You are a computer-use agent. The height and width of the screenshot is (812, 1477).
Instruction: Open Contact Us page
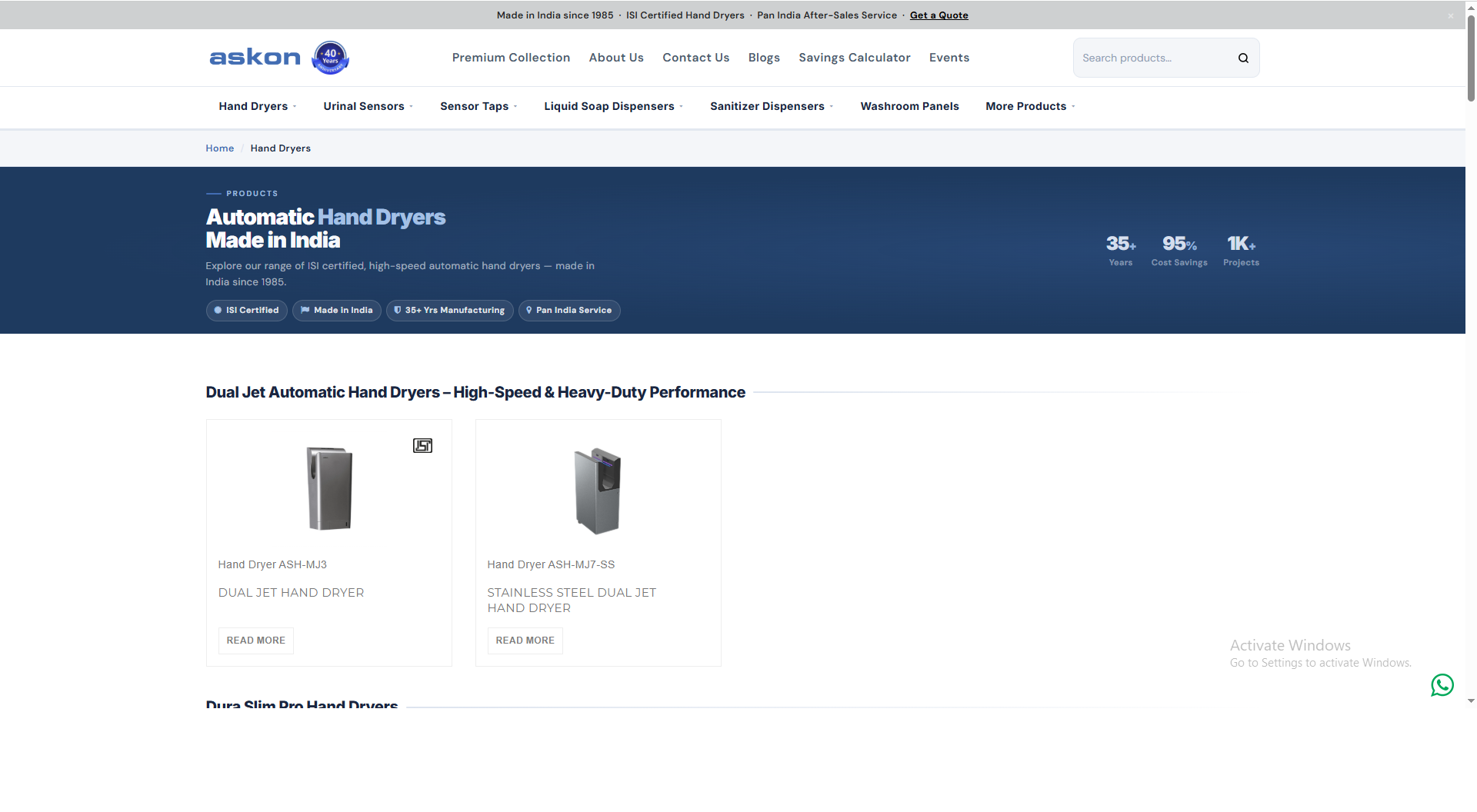coord(695,58)
